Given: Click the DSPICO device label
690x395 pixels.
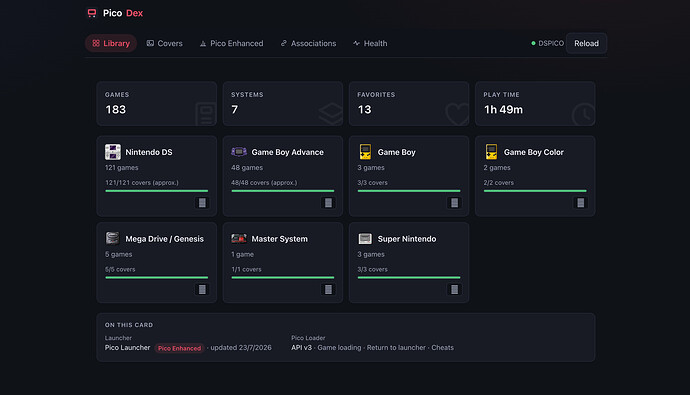Looking at the screenshot, I should tap(551, 43).
